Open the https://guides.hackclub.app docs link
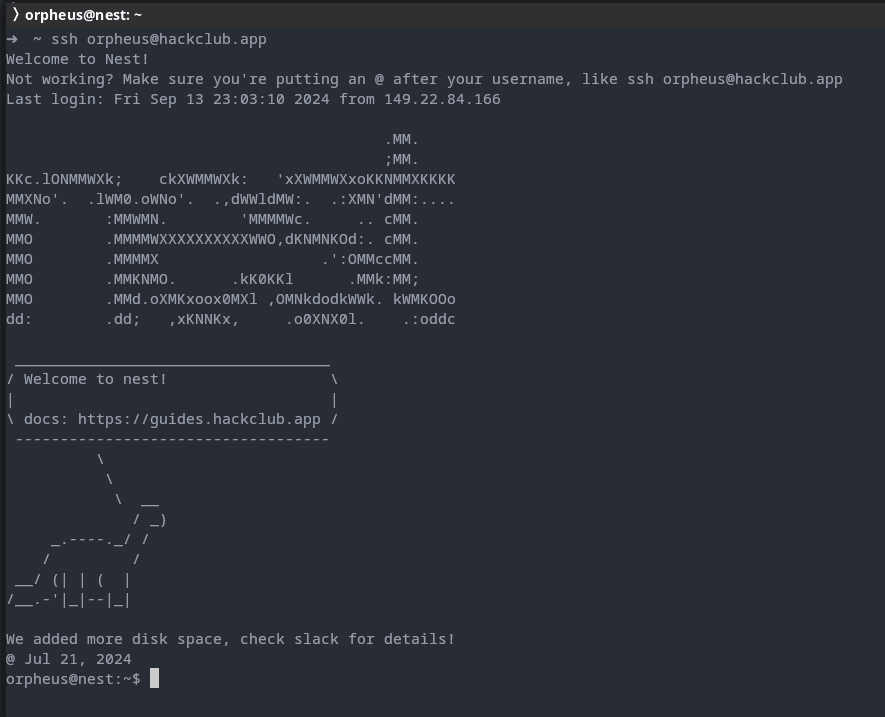This screenshot has width=885, height=717. 199,419
